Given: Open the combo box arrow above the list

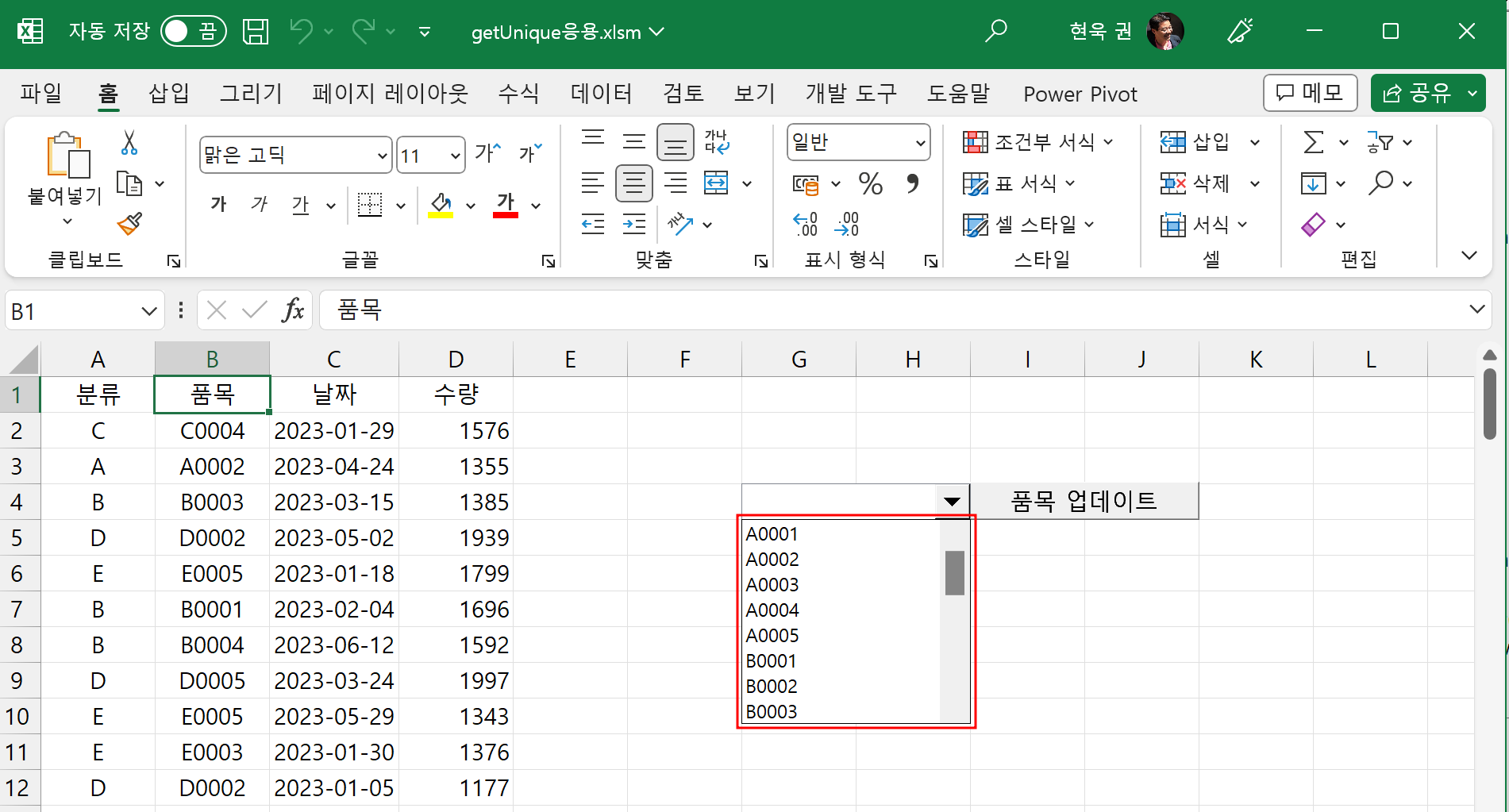Looking at the screenshot, I should [x=951, y=500].
